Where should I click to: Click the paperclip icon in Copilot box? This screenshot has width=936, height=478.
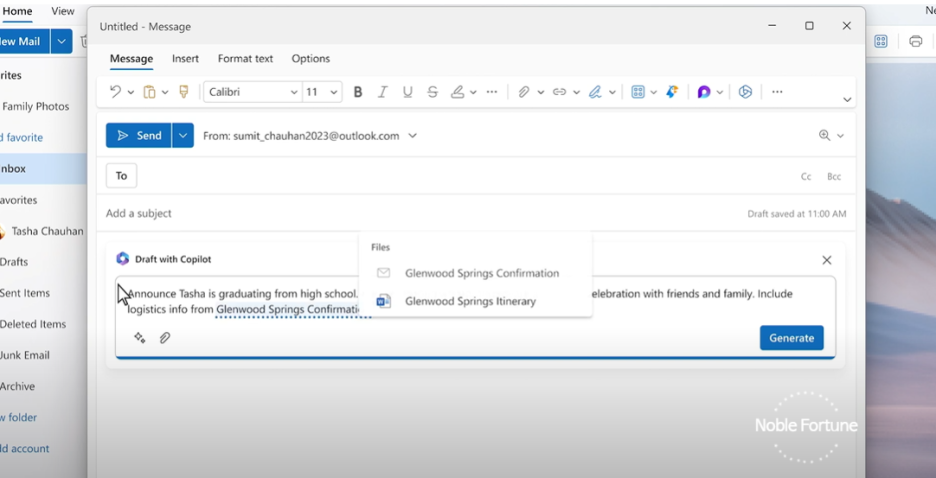tap(165, 338)
